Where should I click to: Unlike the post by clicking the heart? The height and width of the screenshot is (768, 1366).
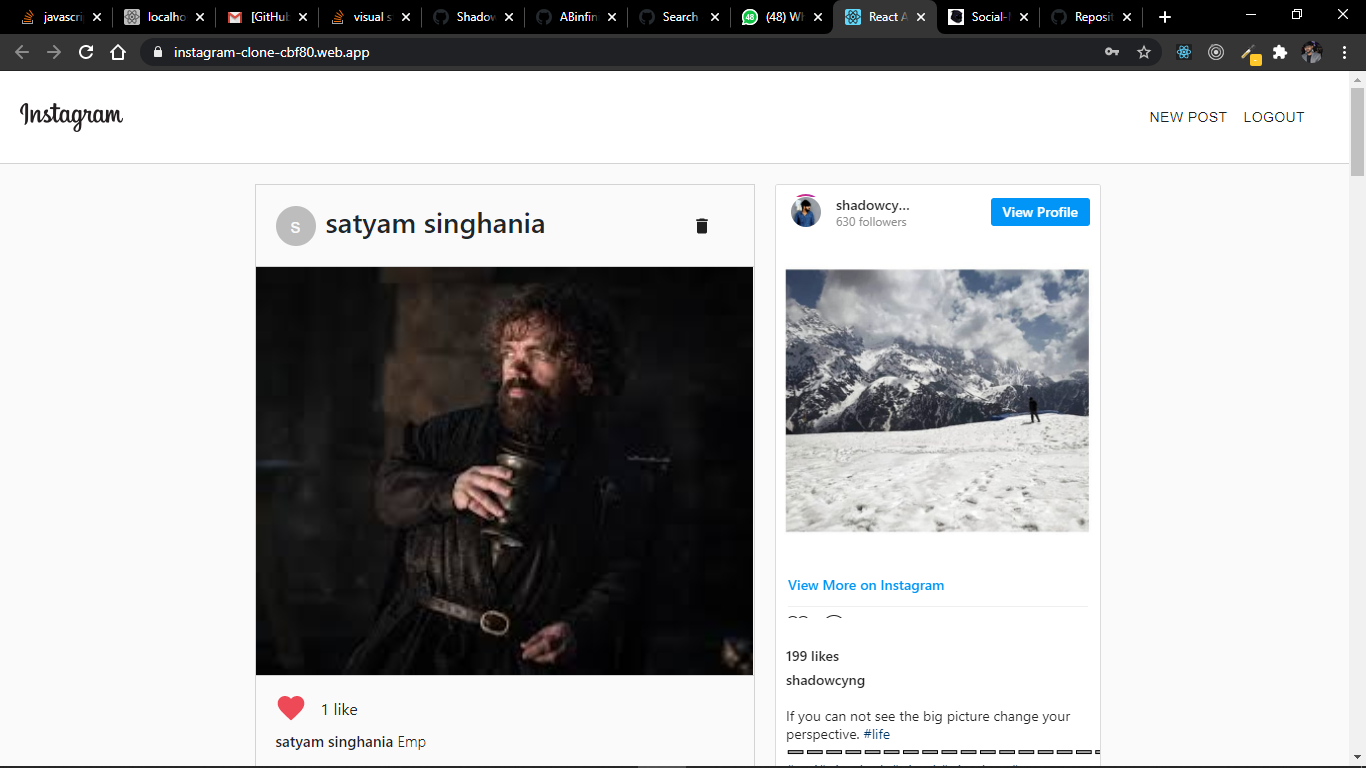tap(290, 707)
